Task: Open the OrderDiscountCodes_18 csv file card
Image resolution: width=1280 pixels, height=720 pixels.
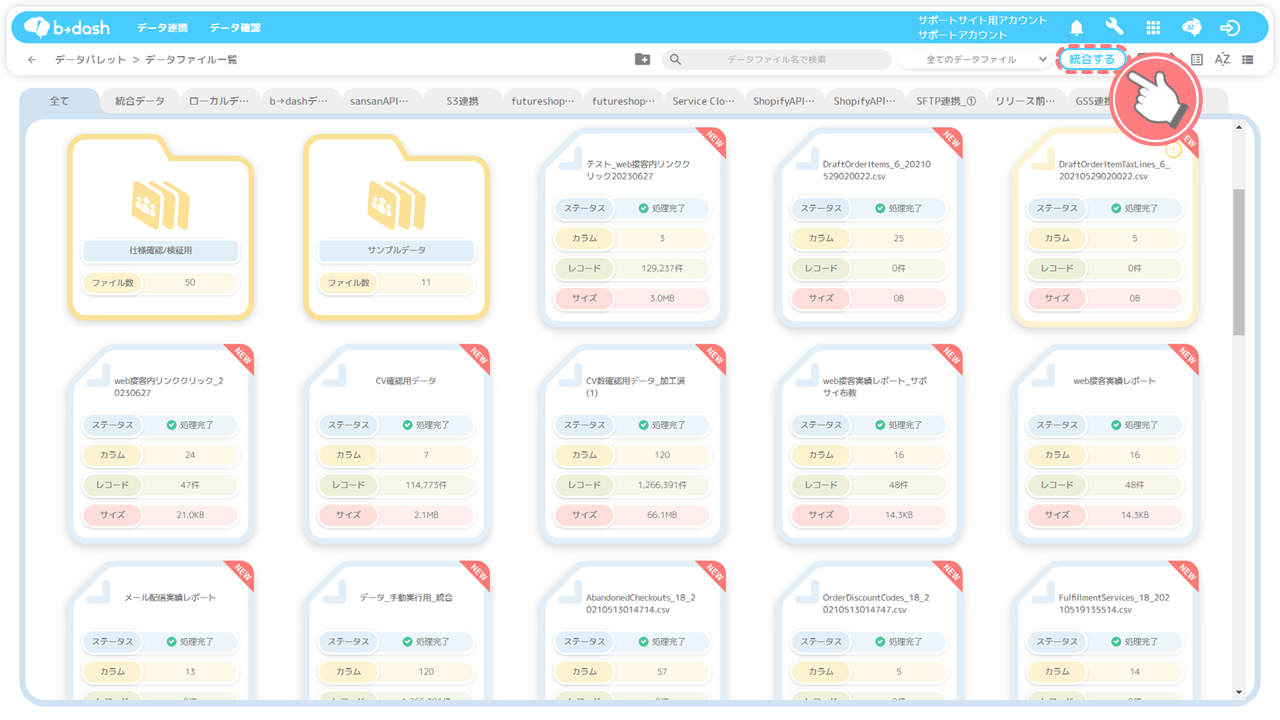Action: (x=870, y=630)
